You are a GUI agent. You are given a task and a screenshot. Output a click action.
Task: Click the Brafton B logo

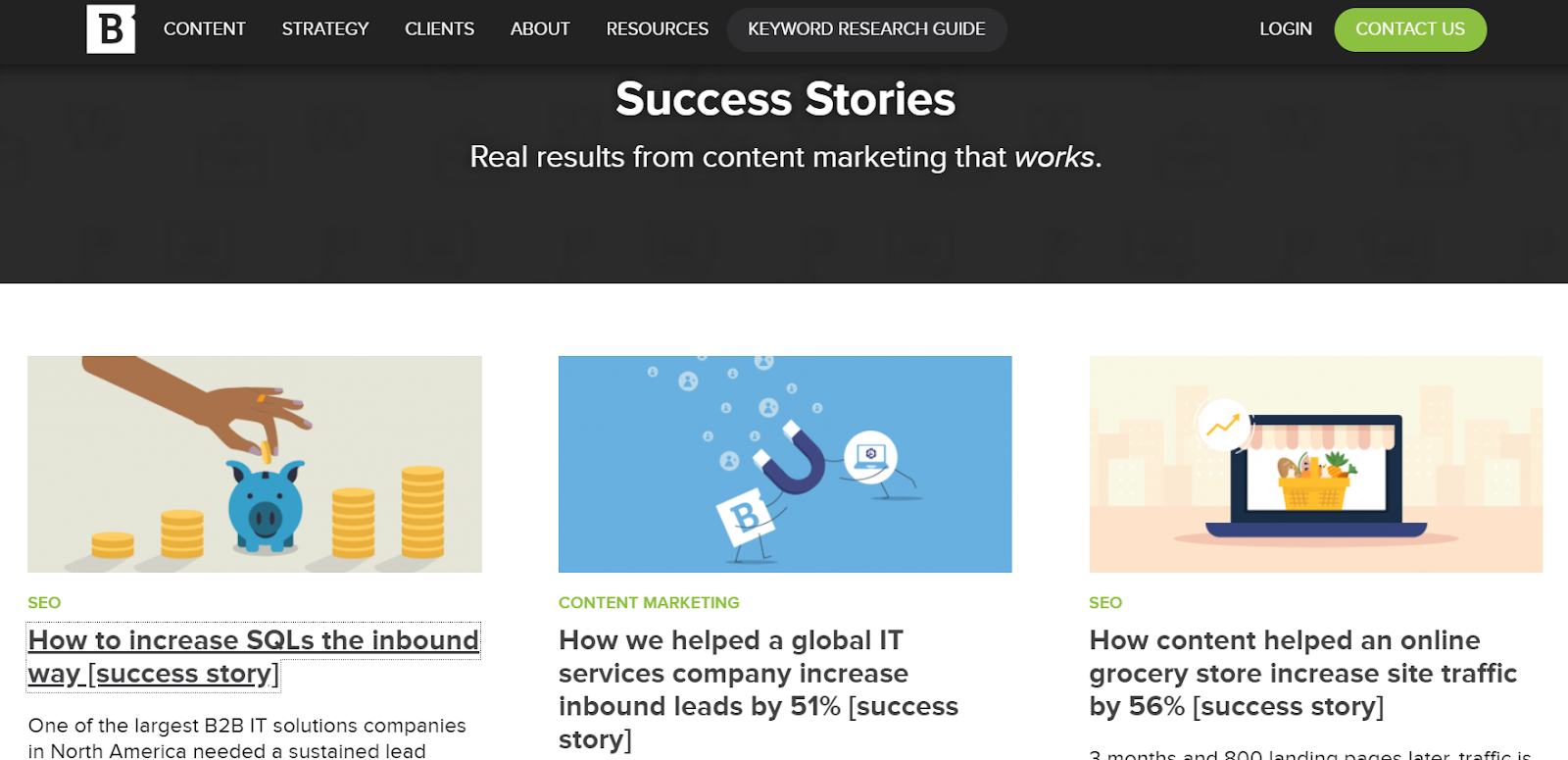[111, 29]
